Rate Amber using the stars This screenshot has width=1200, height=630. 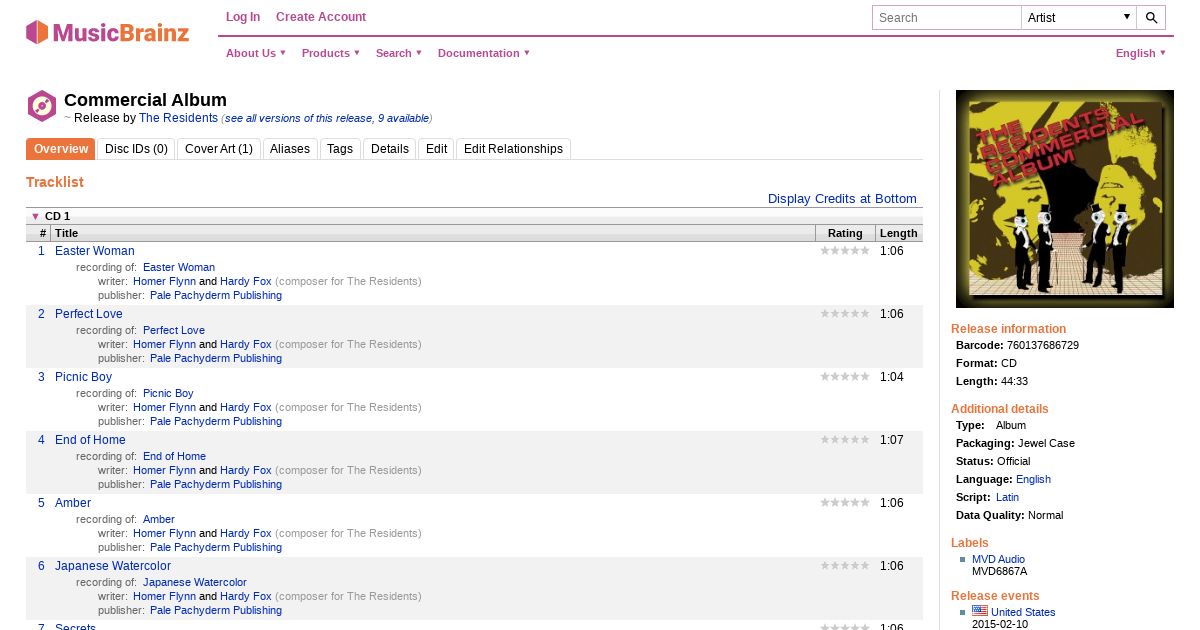pos(845,503)
